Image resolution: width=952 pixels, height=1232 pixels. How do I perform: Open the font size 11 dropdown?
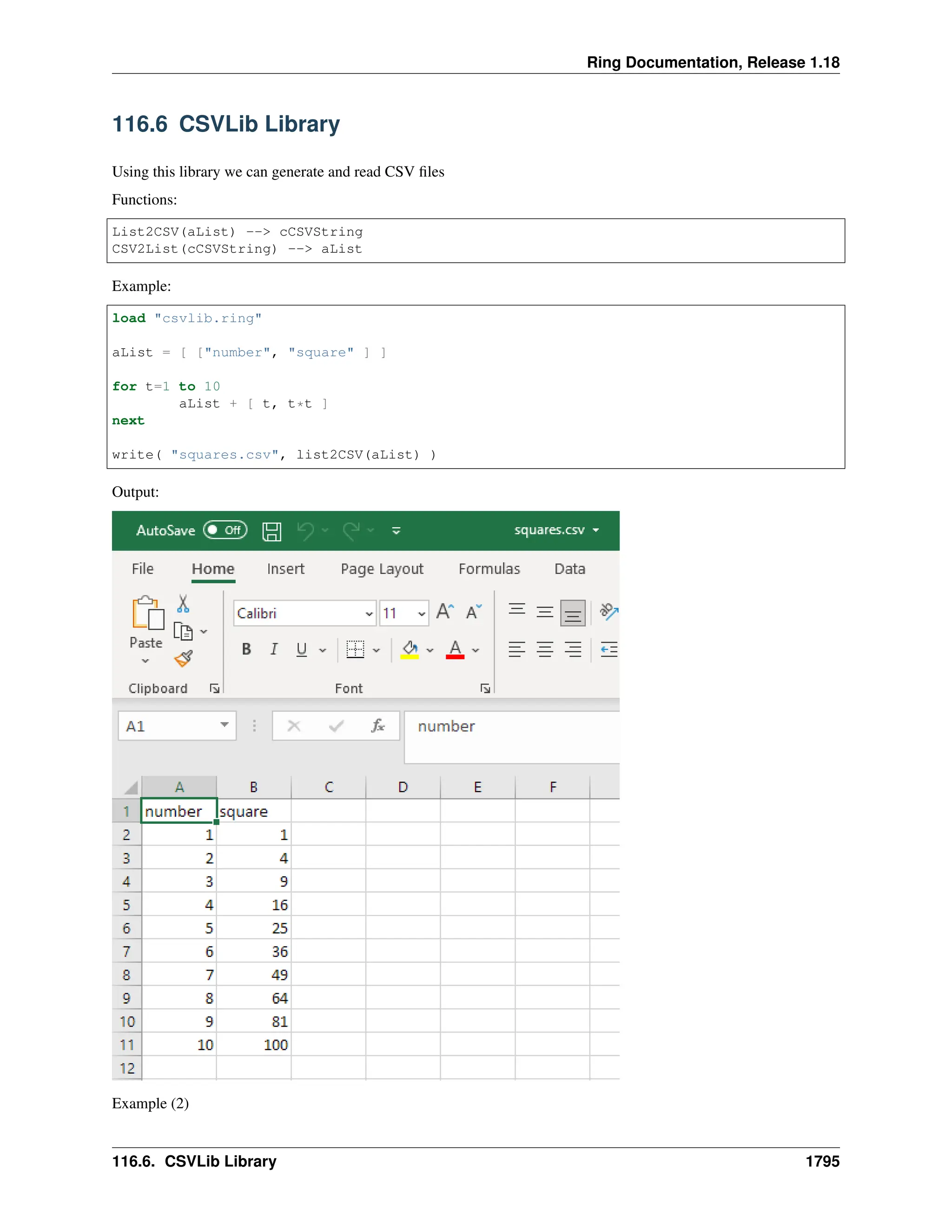(x=421, y=614)
